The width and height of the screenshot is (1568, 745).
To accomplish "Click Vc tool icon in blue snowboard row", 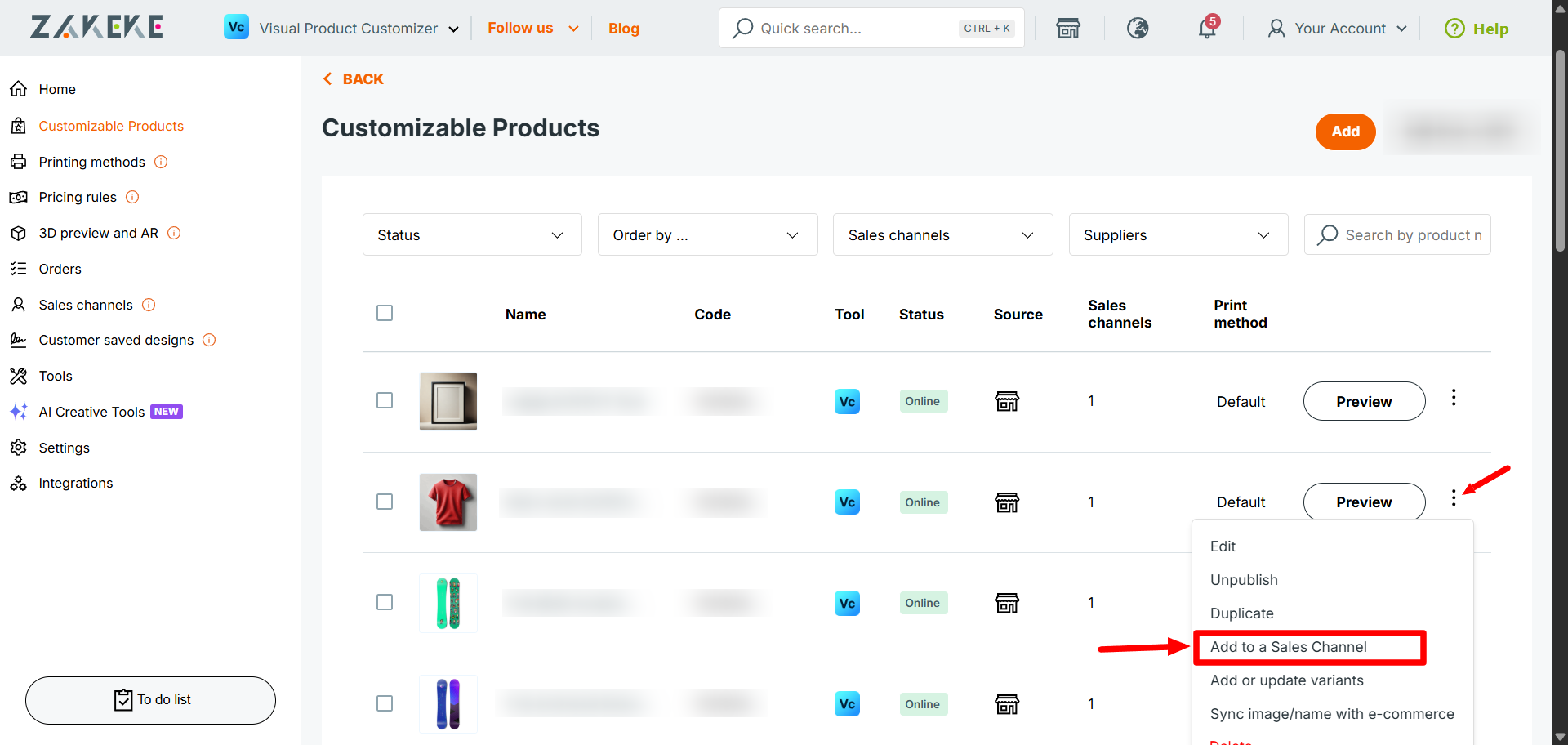I will (847, 703).
